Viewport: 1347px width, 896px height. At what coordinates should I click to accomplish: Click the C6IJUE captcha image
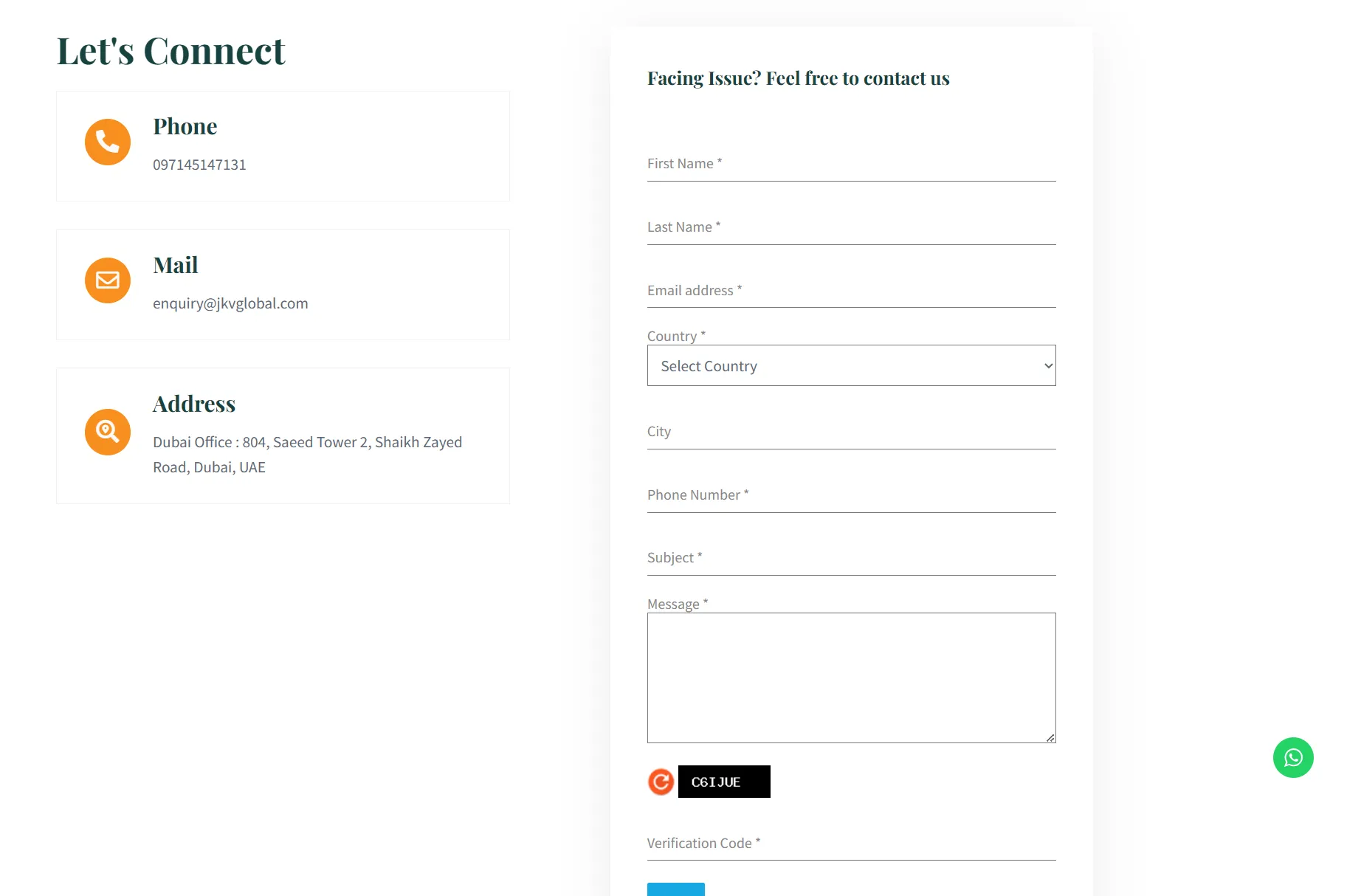point(724,782)
